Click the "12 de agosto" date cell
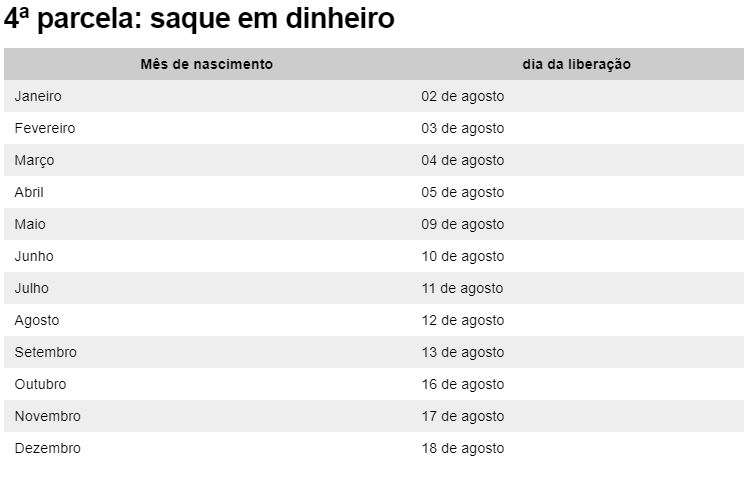Viewport: 745px width, 482px height. (462, 320)
